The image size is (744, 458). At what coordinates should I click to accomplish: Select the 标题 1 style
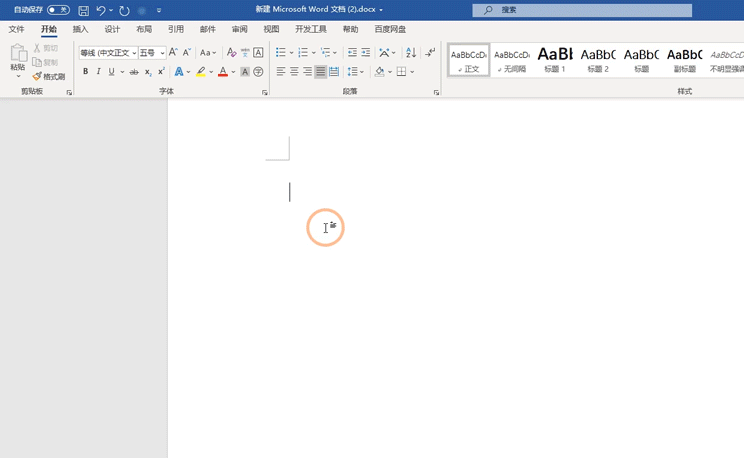[555, 60]
